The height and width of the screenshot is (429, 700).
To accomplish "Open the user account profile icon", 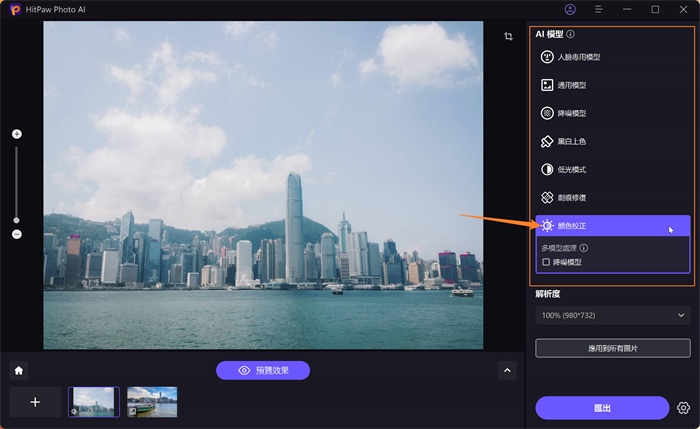I will (570, 9).
